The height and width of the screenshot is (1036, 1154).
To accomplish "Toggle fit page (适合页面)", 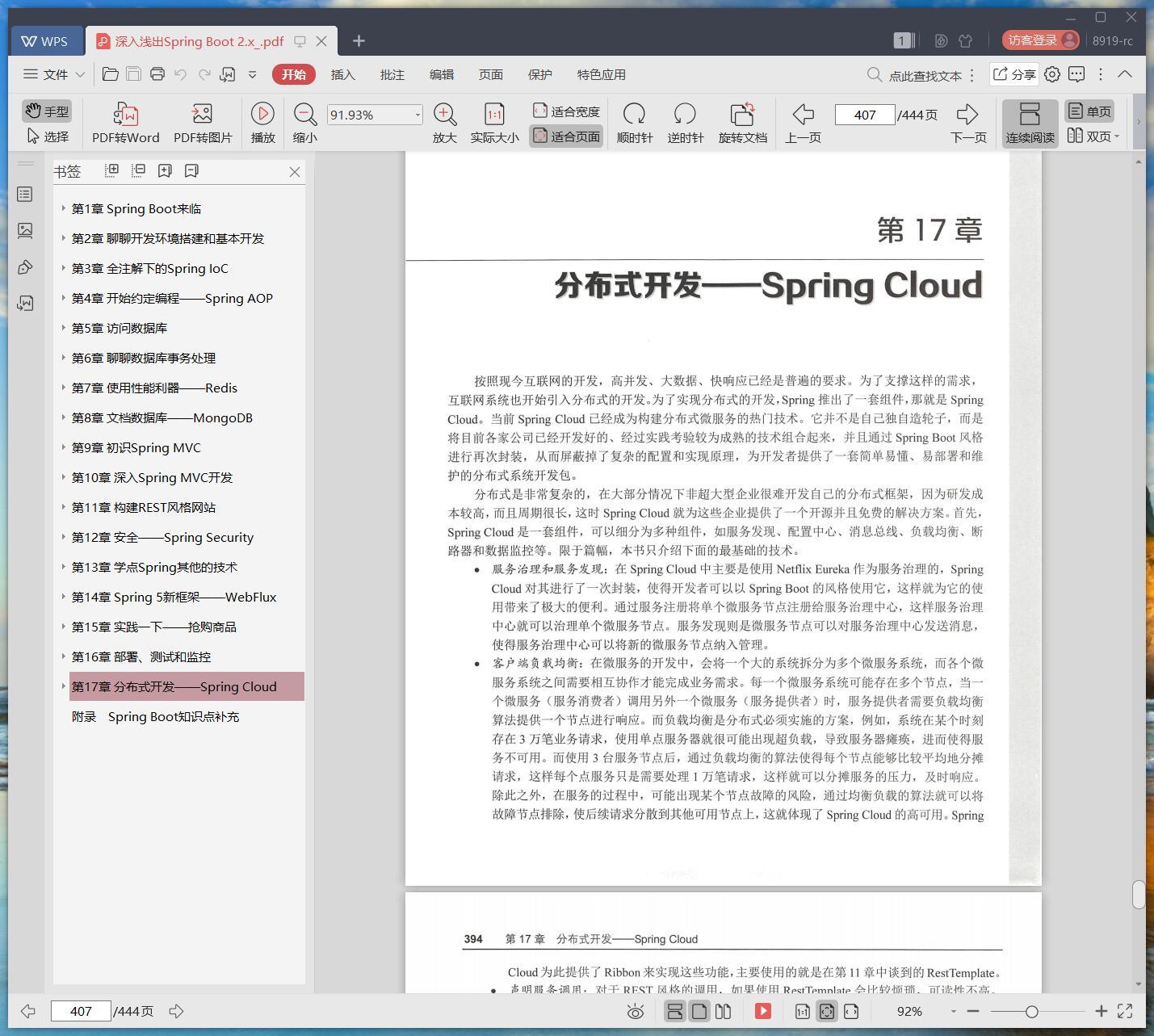I will [566, 136].
